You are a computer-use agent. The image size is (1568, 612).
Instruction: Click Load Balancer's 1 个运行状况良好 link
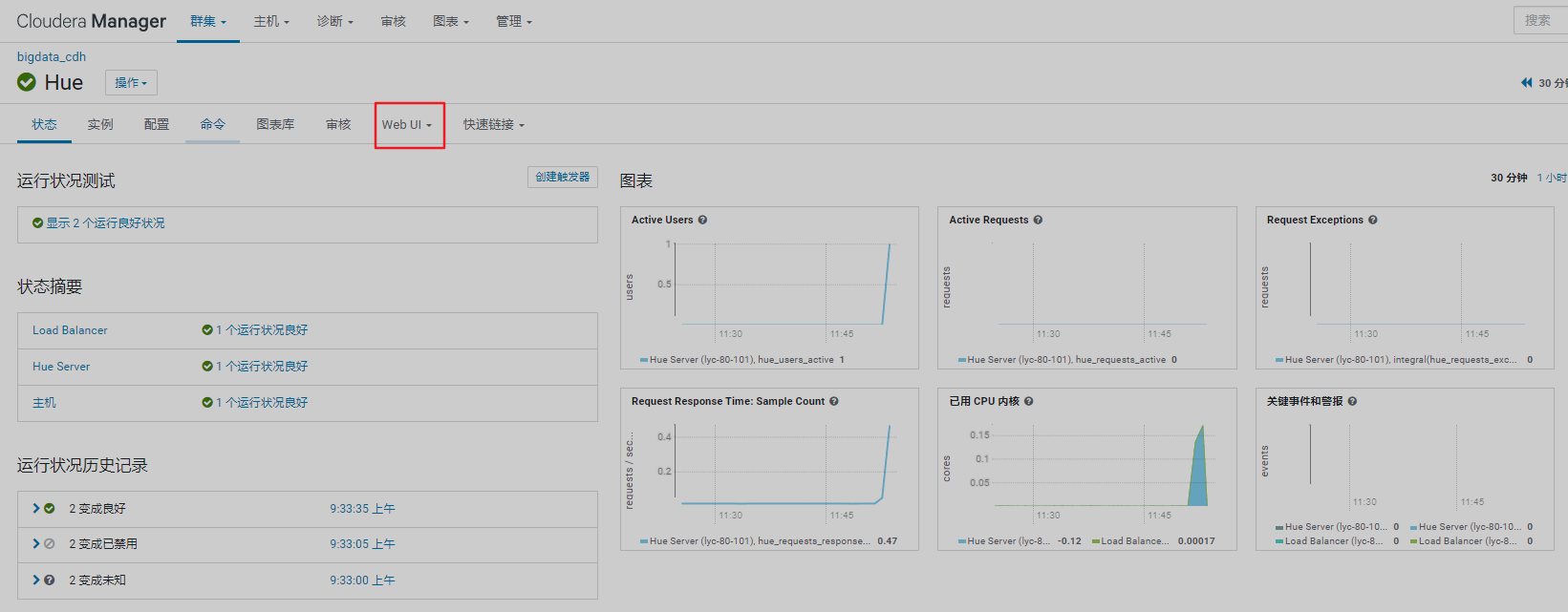coord(262,330)
